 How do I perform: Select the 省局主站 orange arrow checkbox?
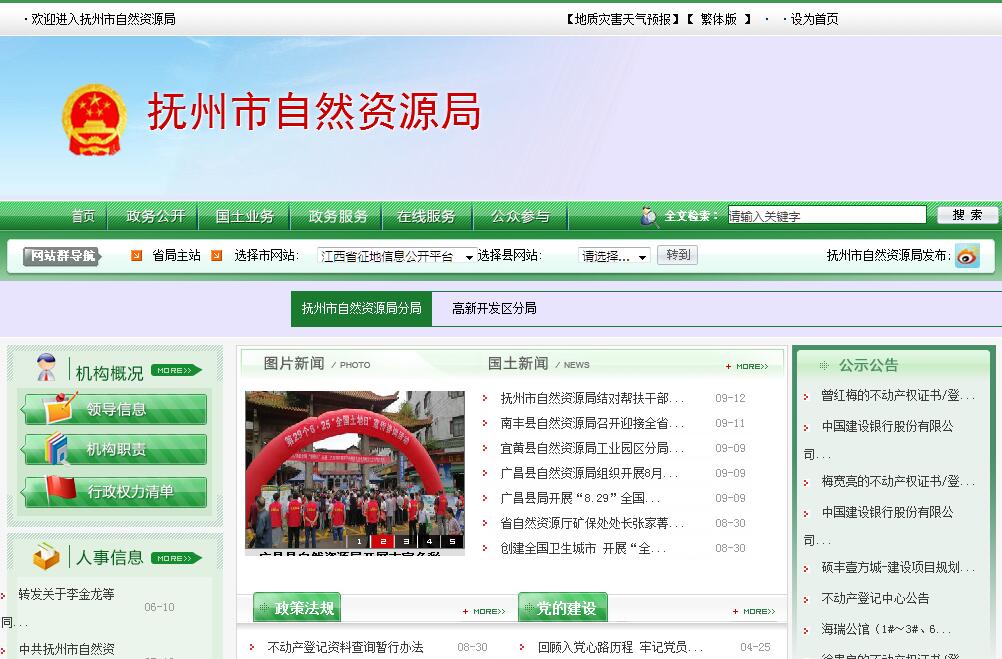137,256
